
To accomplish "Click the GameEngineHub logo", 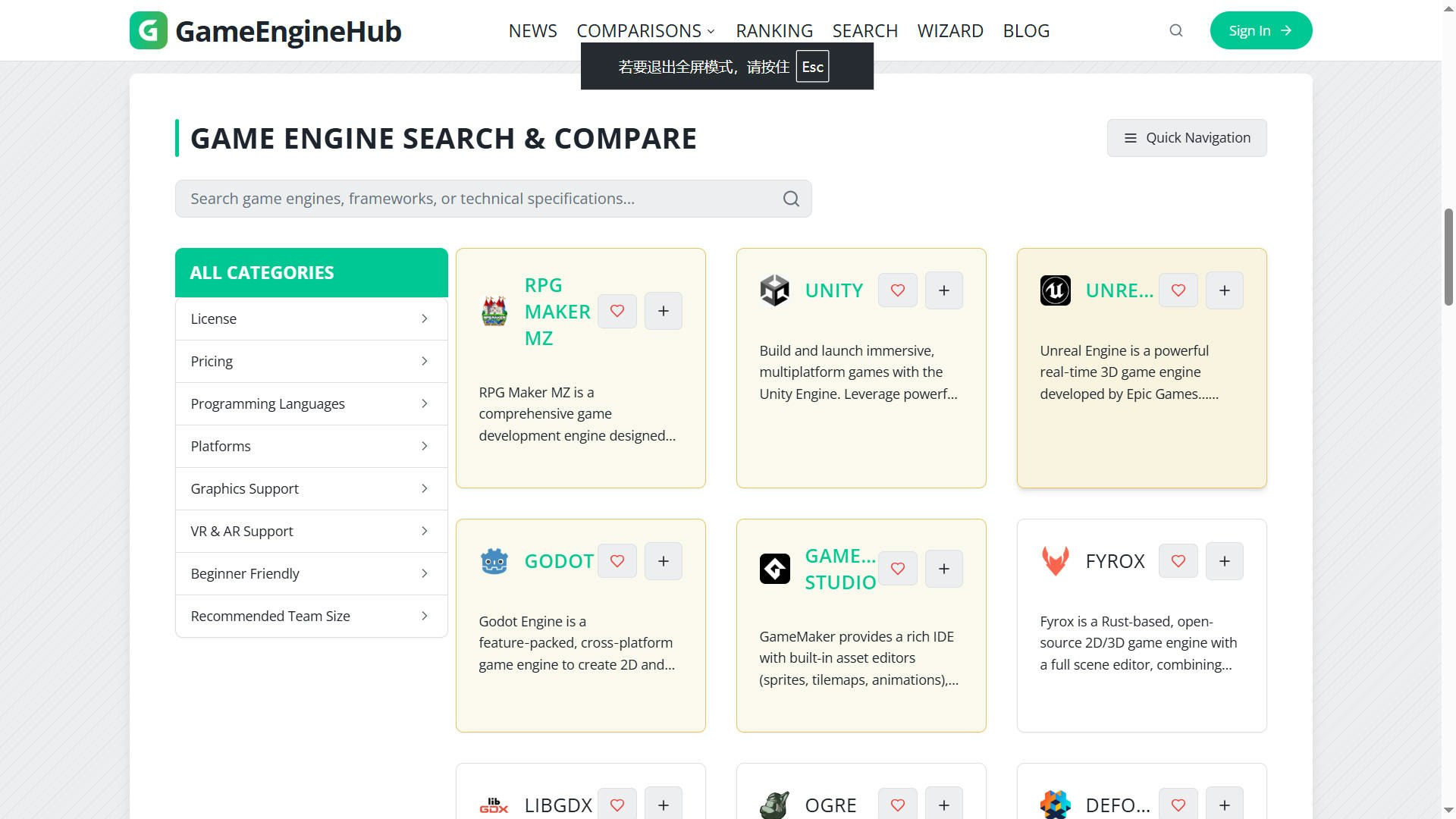I will 264,30.
